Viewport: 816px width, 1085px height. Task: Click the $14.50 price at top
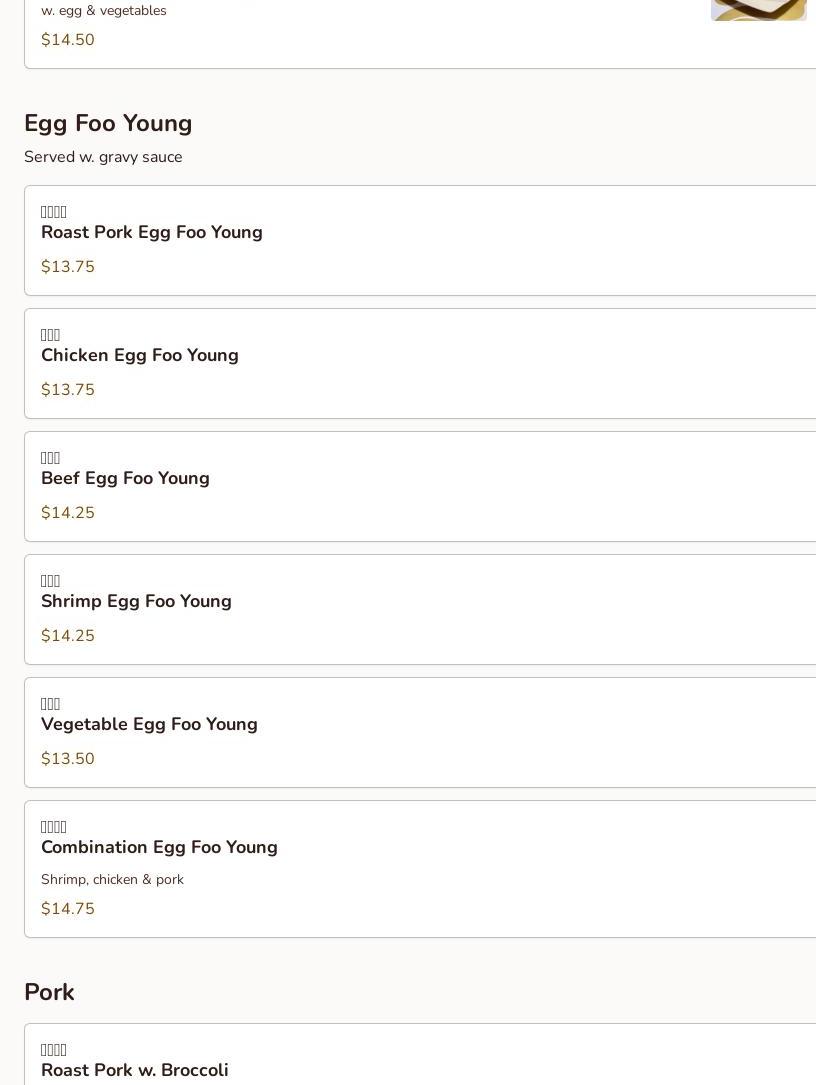click(68, 40)
